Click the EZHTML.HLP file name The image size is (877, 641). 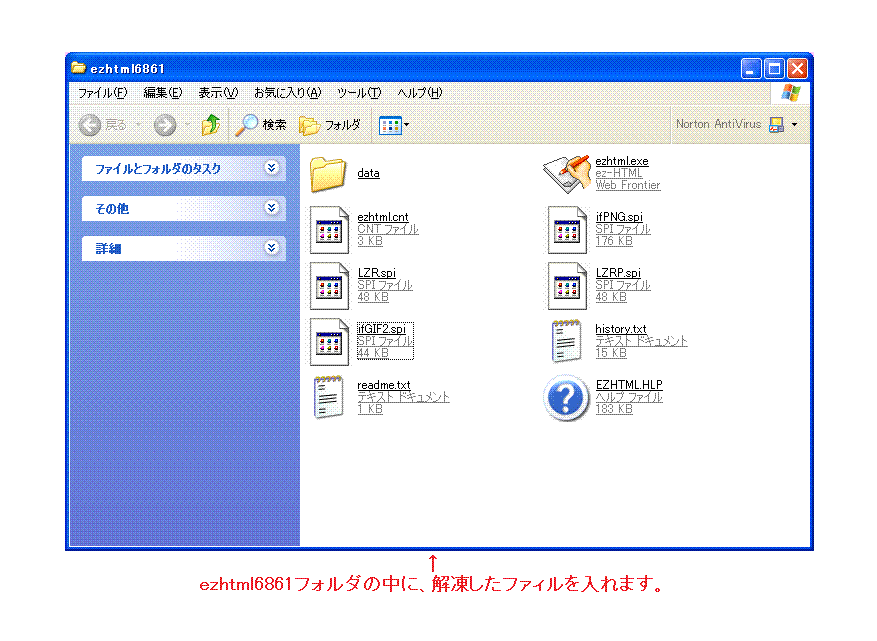pos(629,385)
